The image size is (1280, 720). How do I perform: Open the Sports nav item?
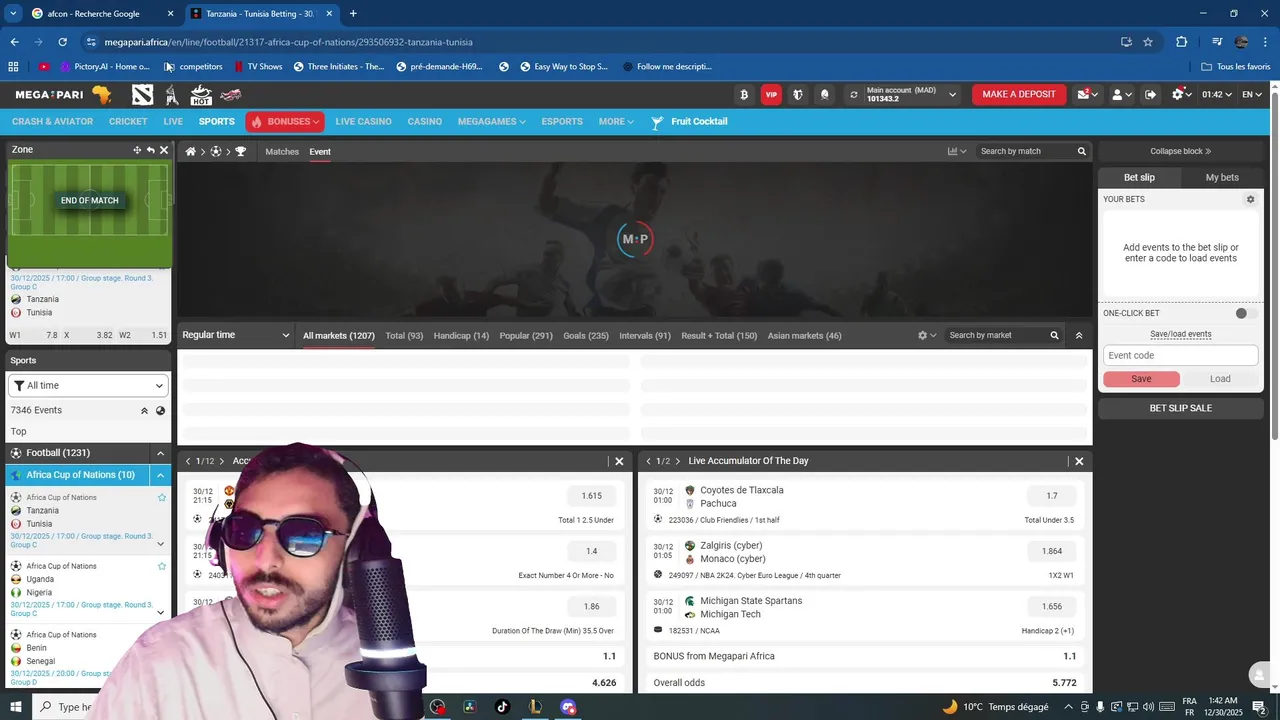pos(216,122)
